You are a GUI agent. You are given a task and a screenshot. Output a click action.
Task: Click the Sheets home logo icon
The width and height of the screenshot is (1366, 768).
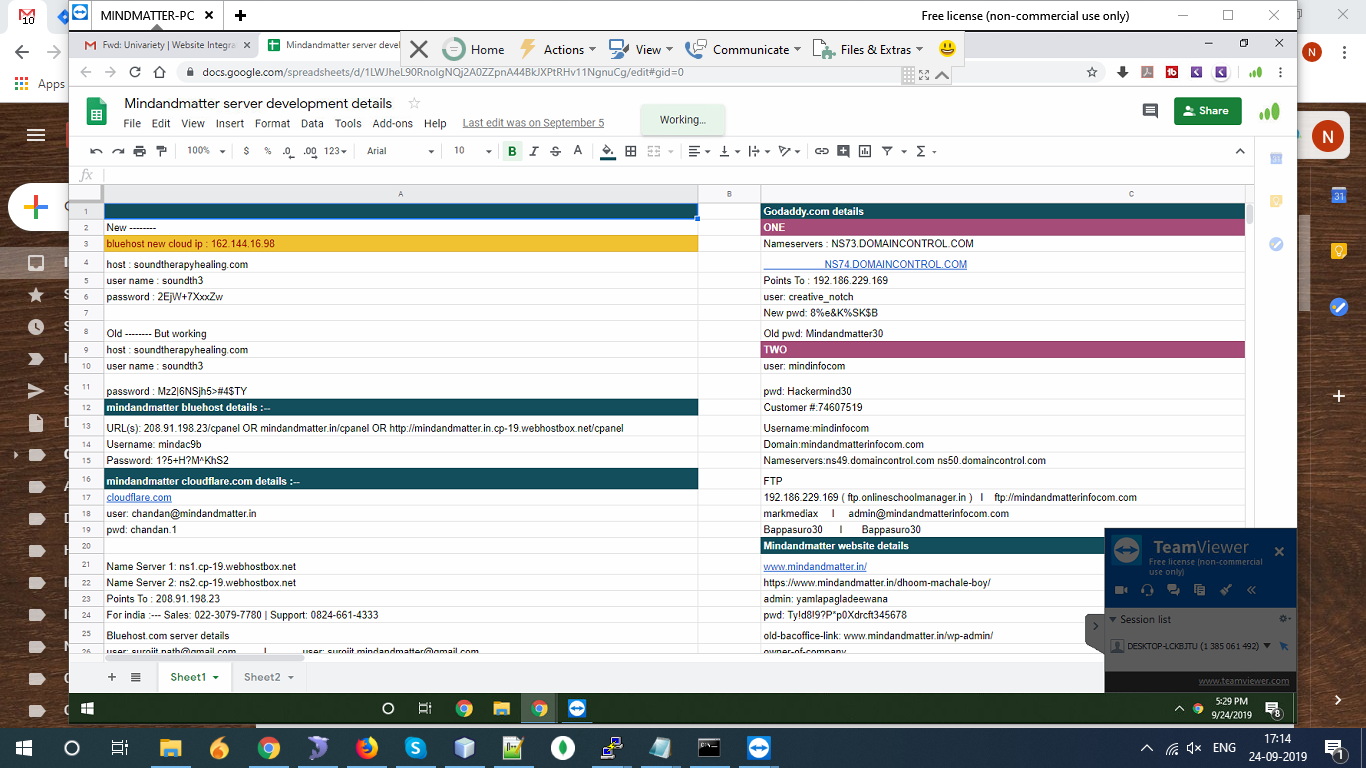tap(97, 111)
